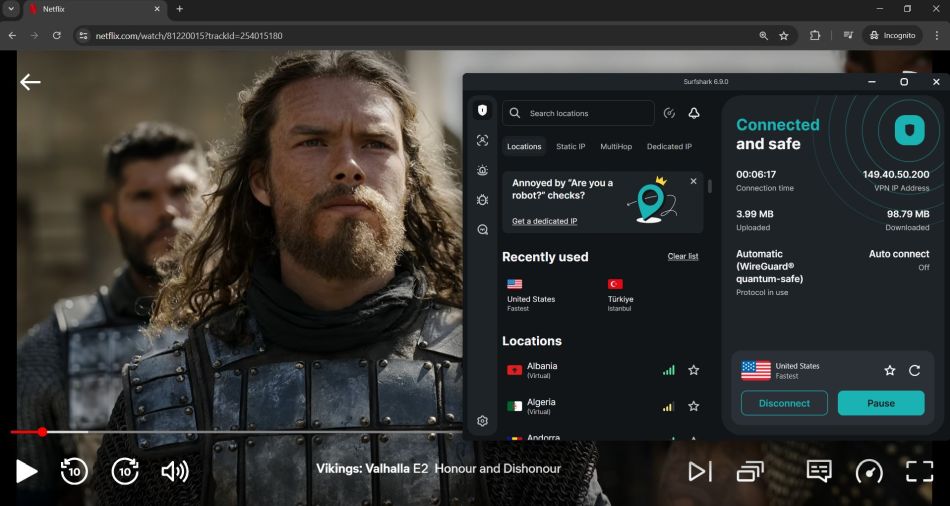
Task: Click the red playback progress knob
Action: click(x=42, y=431)
